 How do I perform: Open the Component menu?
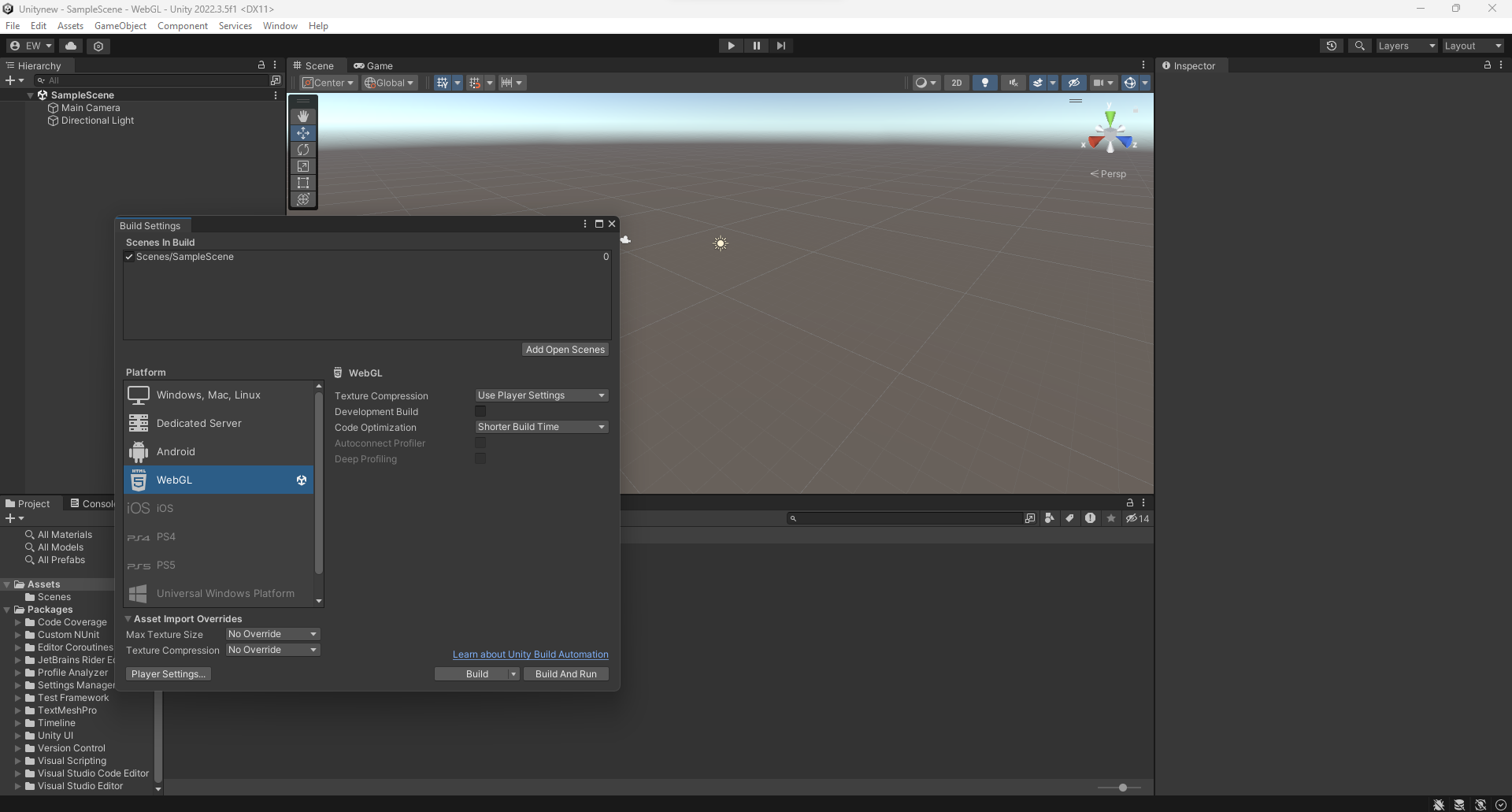183,26
